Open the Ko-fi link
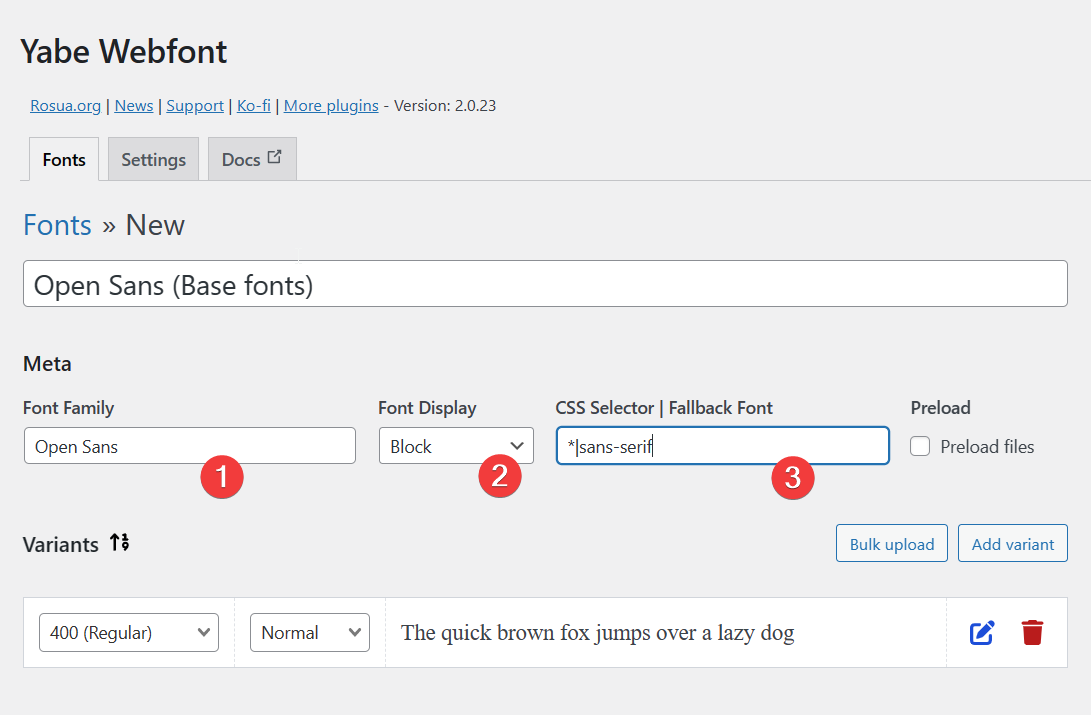Screen dimensions: 1091x715 [254, 106]
